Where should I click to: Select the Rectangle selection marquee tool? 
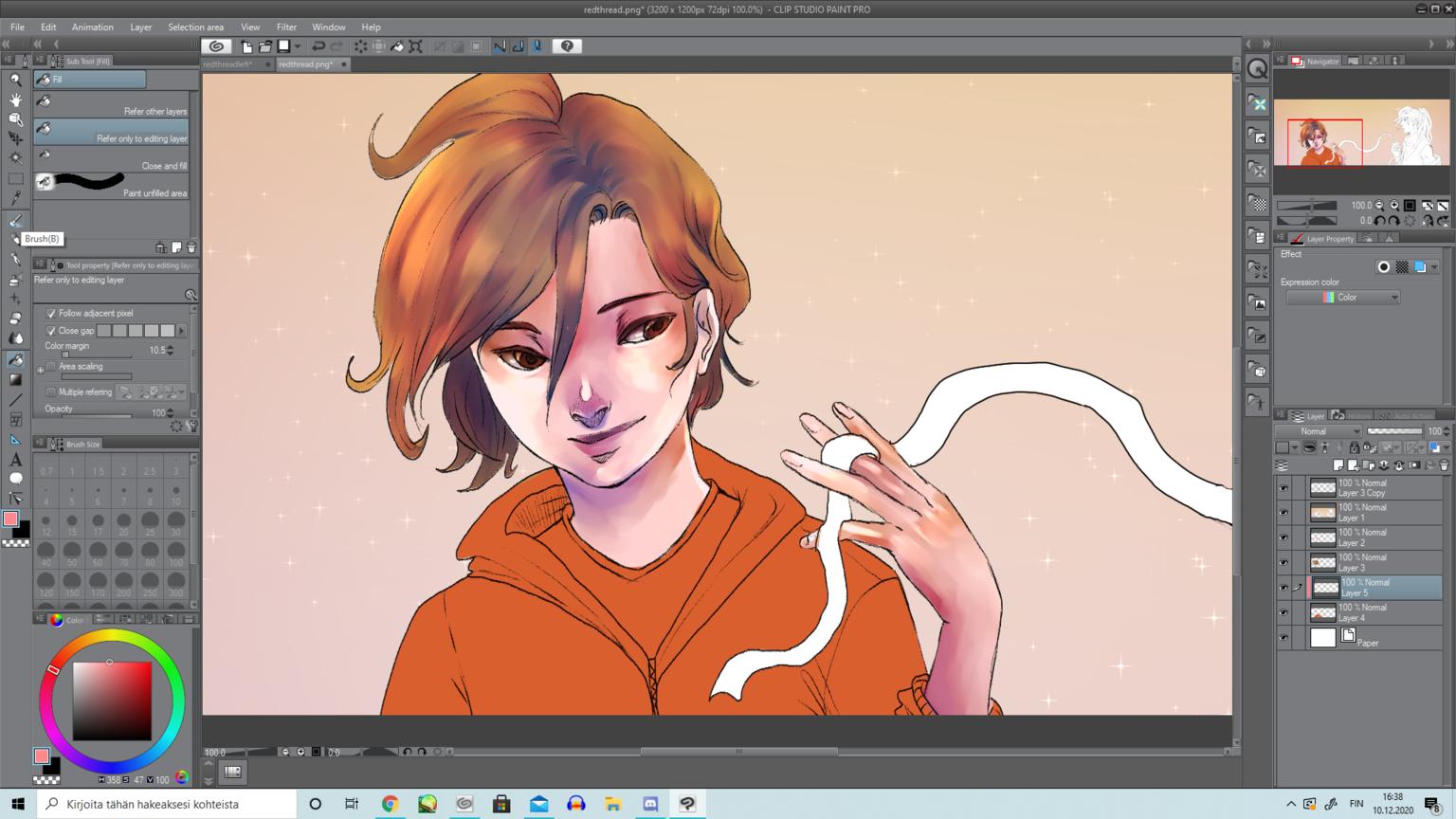(16, 178)
